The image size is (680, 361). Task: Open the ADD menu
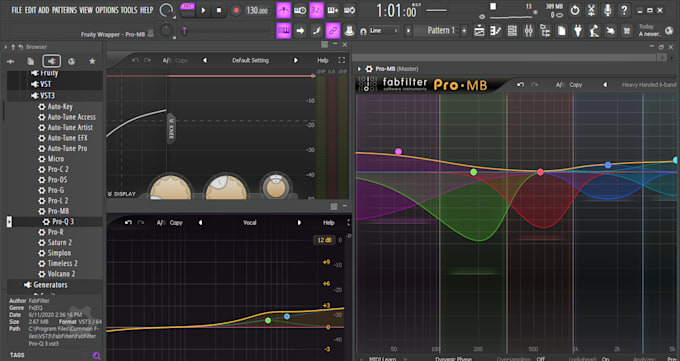pyautogui.click(x=44, y=10)
